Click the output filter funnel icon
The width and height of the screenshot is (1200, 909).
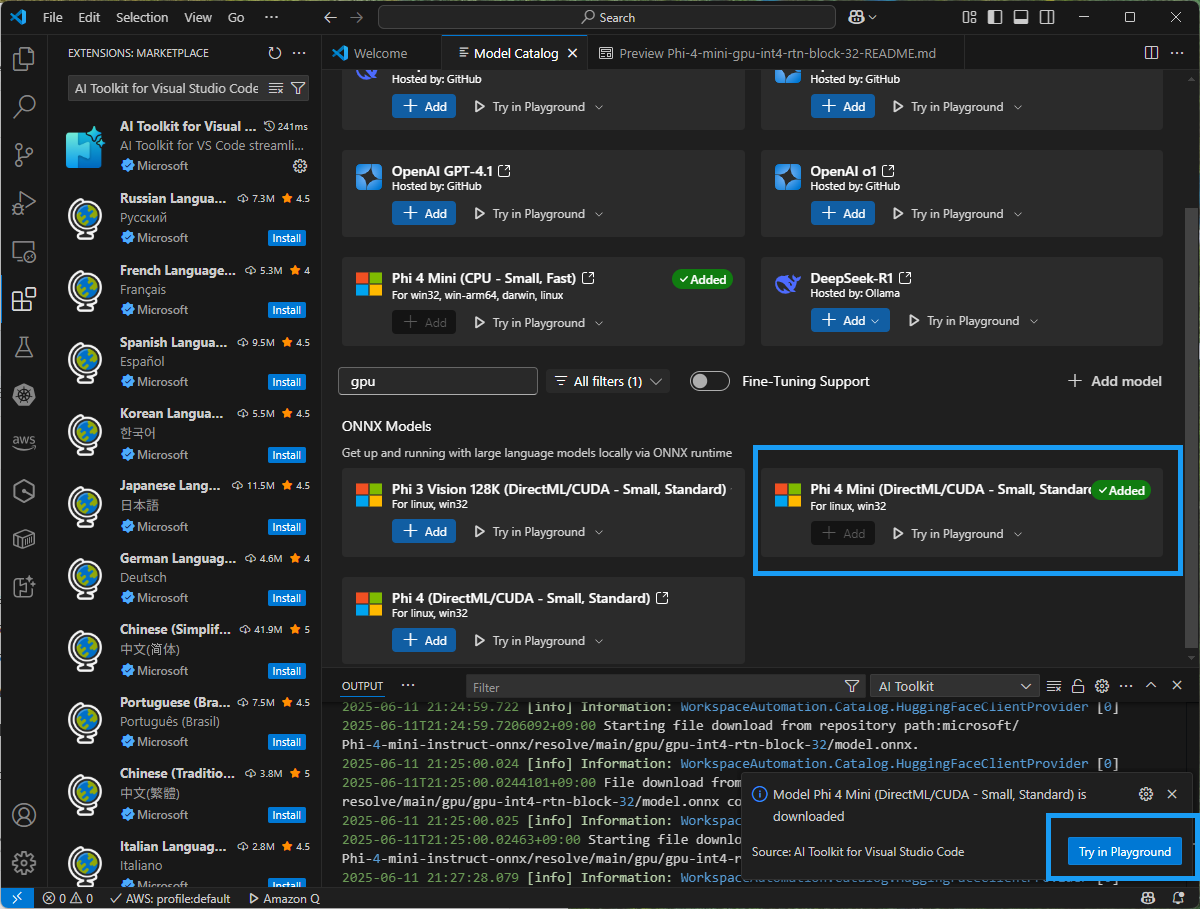pyautogui.click(x=852, y=686)
